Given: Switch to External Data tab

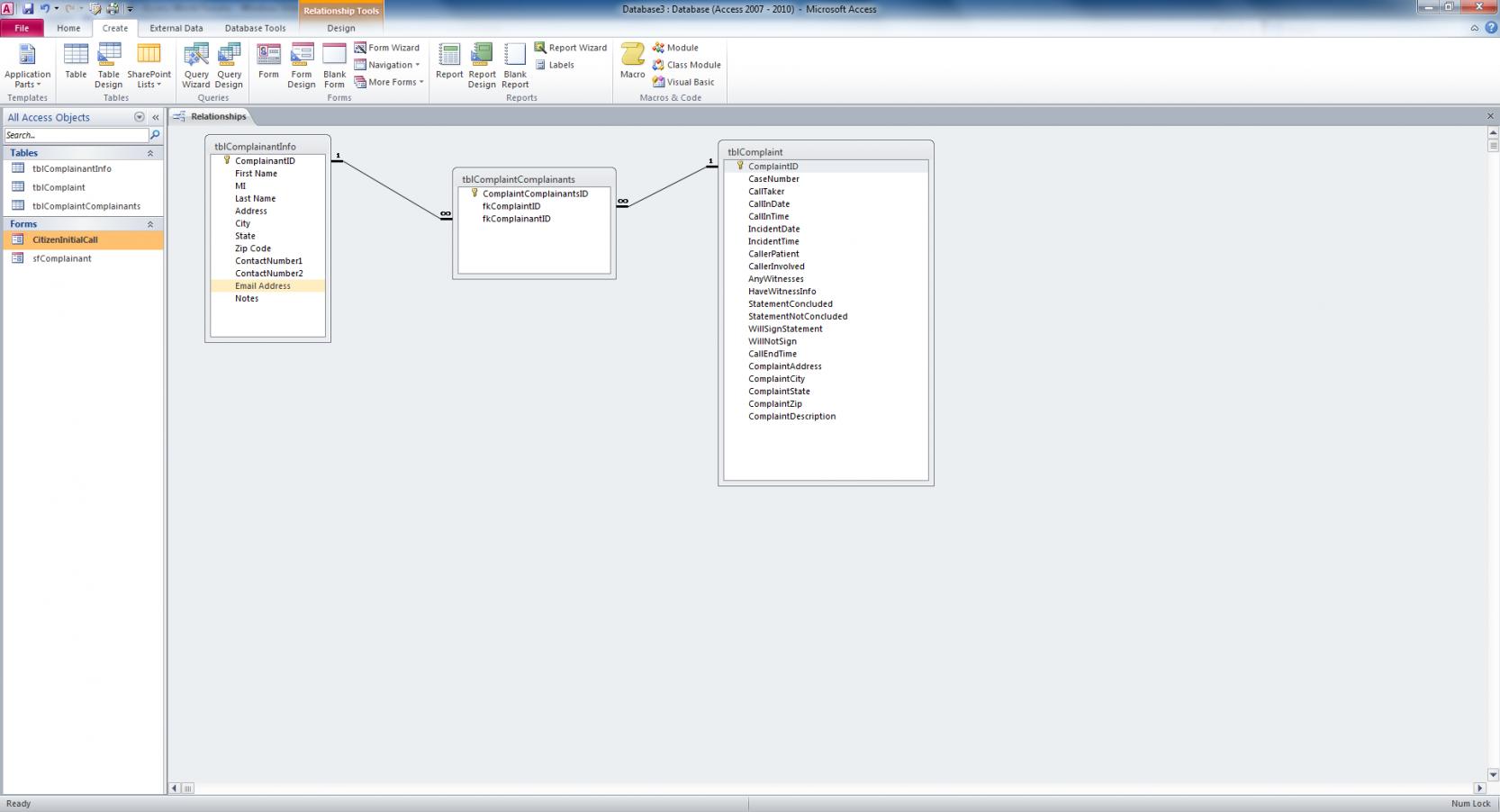Looking at the screenshot, I should 176,28.
